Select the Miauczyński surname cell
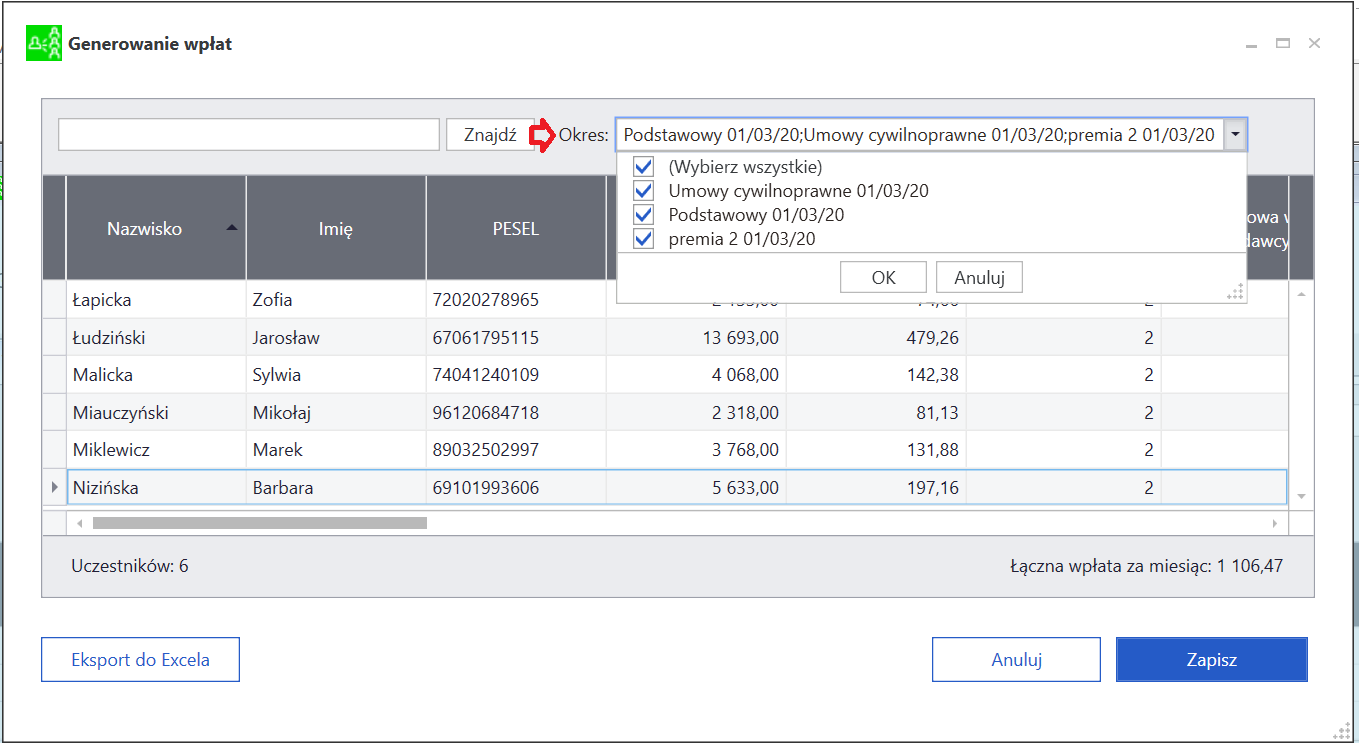1359x743 pixels. 156,413
